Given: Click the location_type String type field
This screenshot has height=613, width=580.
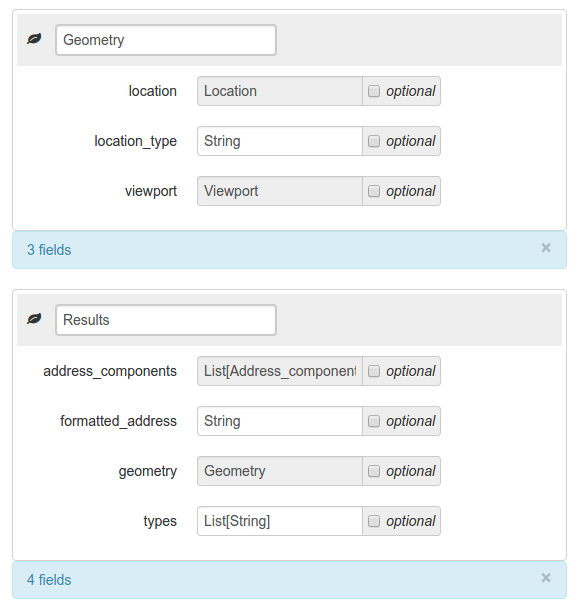Looking at the screenshot, I should pos(280,141).
